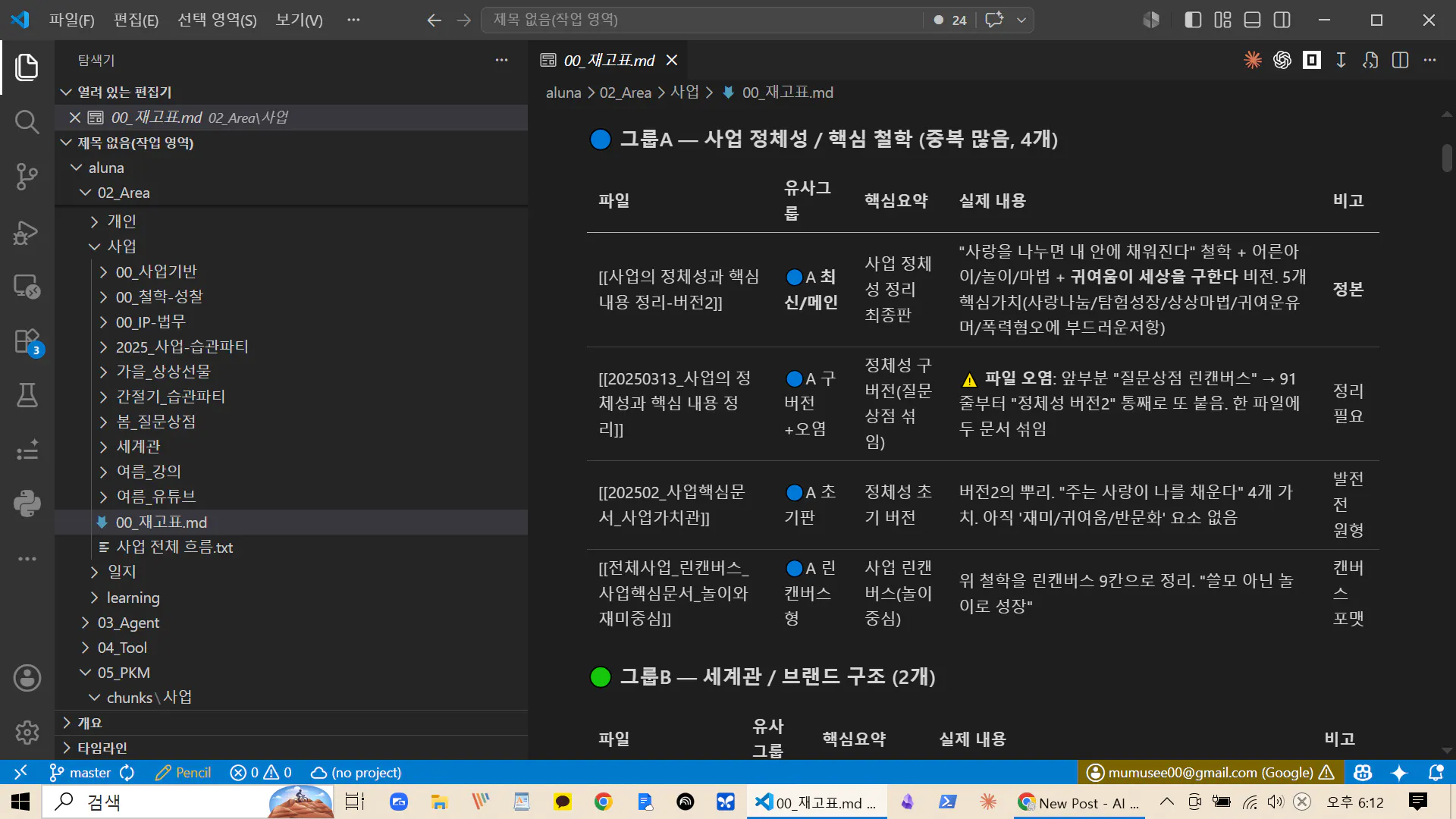Click the ChatGPT icon in editor toolbar

[x=1282, y=60]
